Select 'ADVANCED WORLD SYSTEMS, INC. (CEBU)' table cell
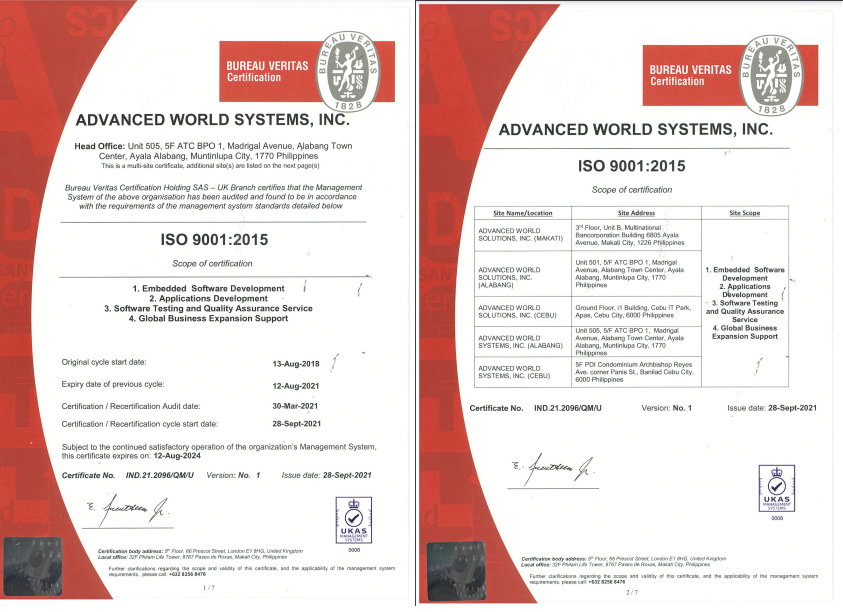 [x=523, y=372]
